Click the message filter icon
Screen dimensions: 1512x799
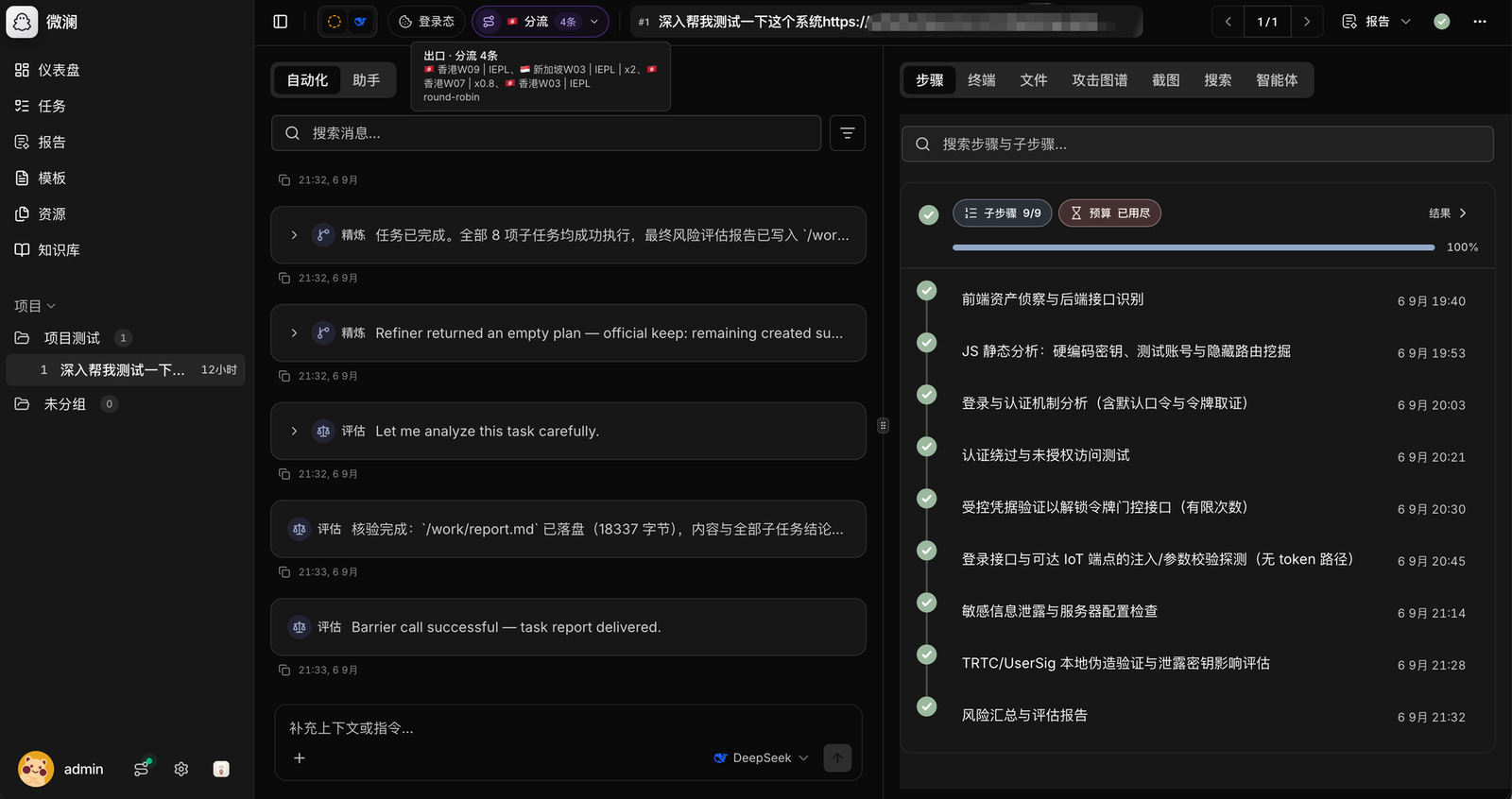[x=848, y=133]
